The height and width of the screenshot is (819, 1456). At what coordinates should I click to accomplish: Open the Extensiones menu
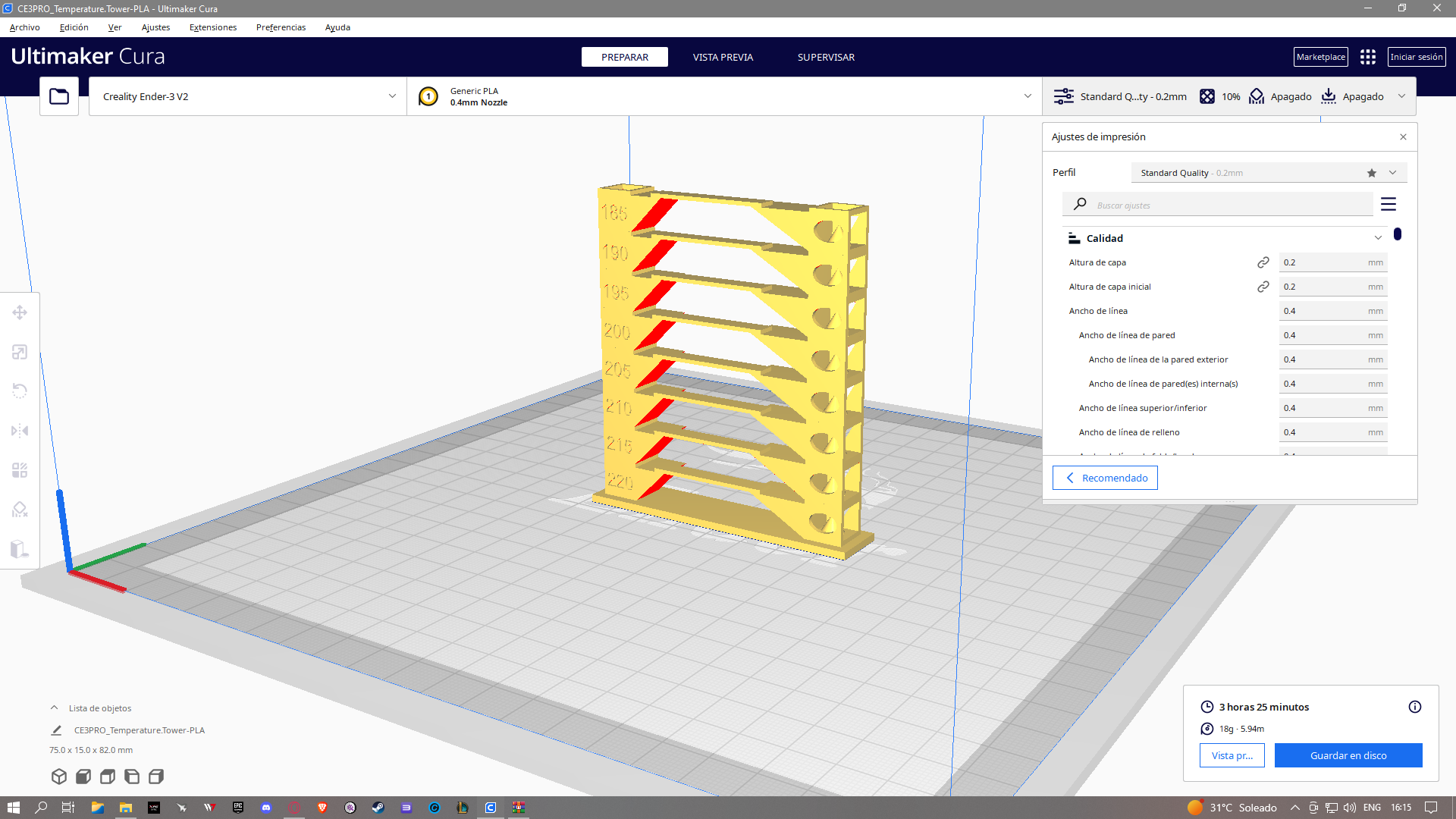pyautogui.click(x=213, y=27)
